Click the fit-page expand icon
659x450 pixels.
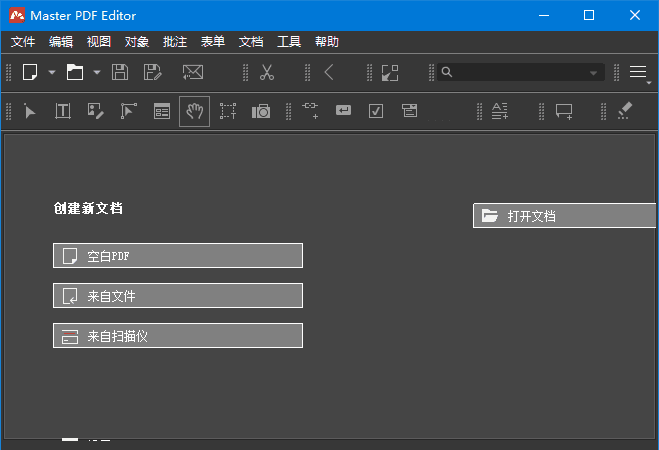(x=390, y=73)
